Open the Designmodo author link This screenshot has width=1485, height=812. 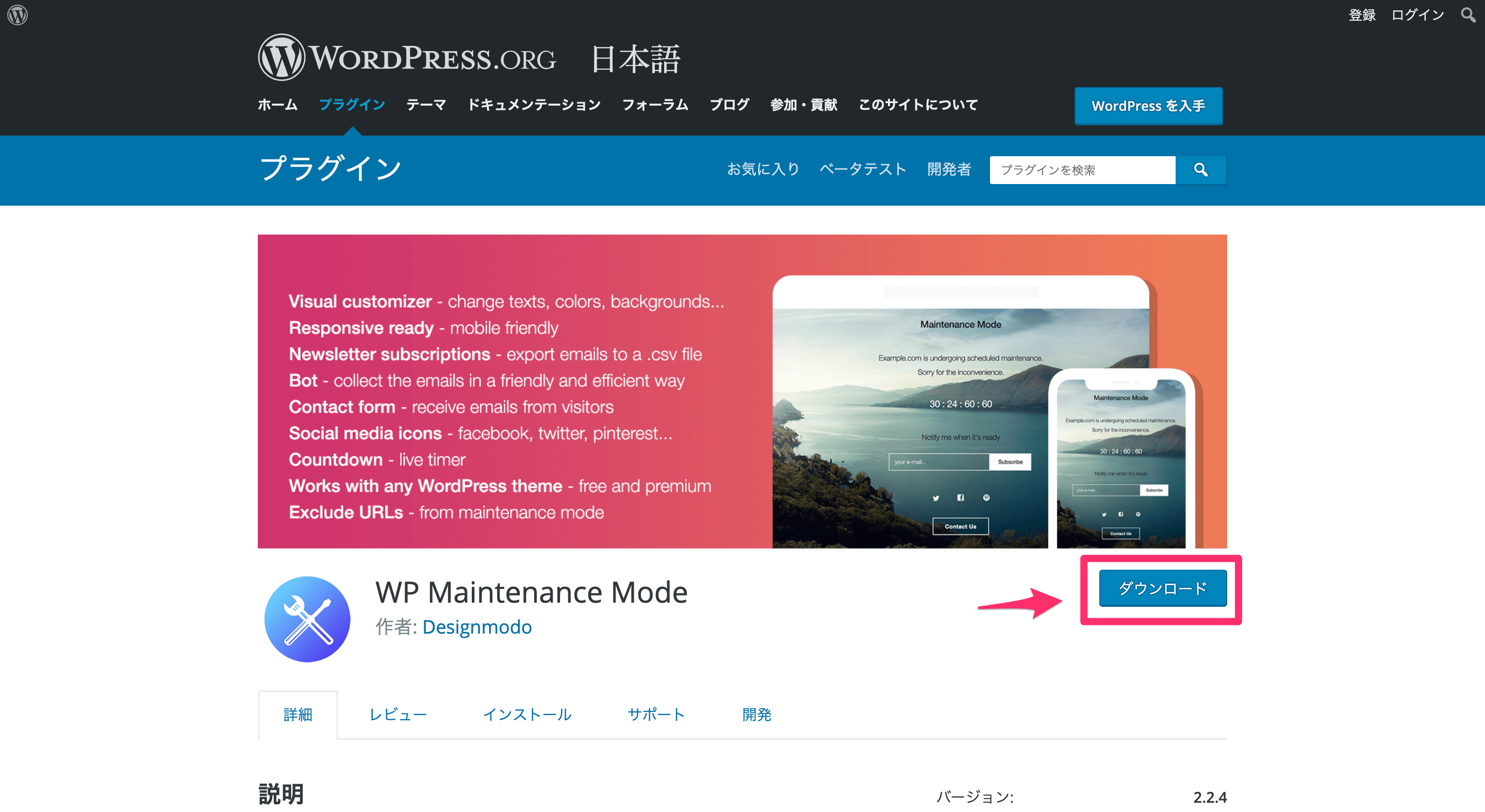[x=477, y=626]
